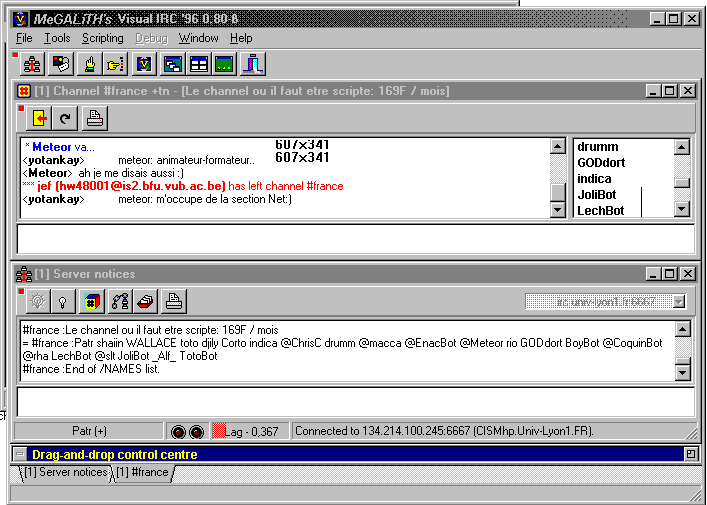Click the '#france :End of /NAMES list.' line
The height and width of the screenshot is (505, 707).
91,369
